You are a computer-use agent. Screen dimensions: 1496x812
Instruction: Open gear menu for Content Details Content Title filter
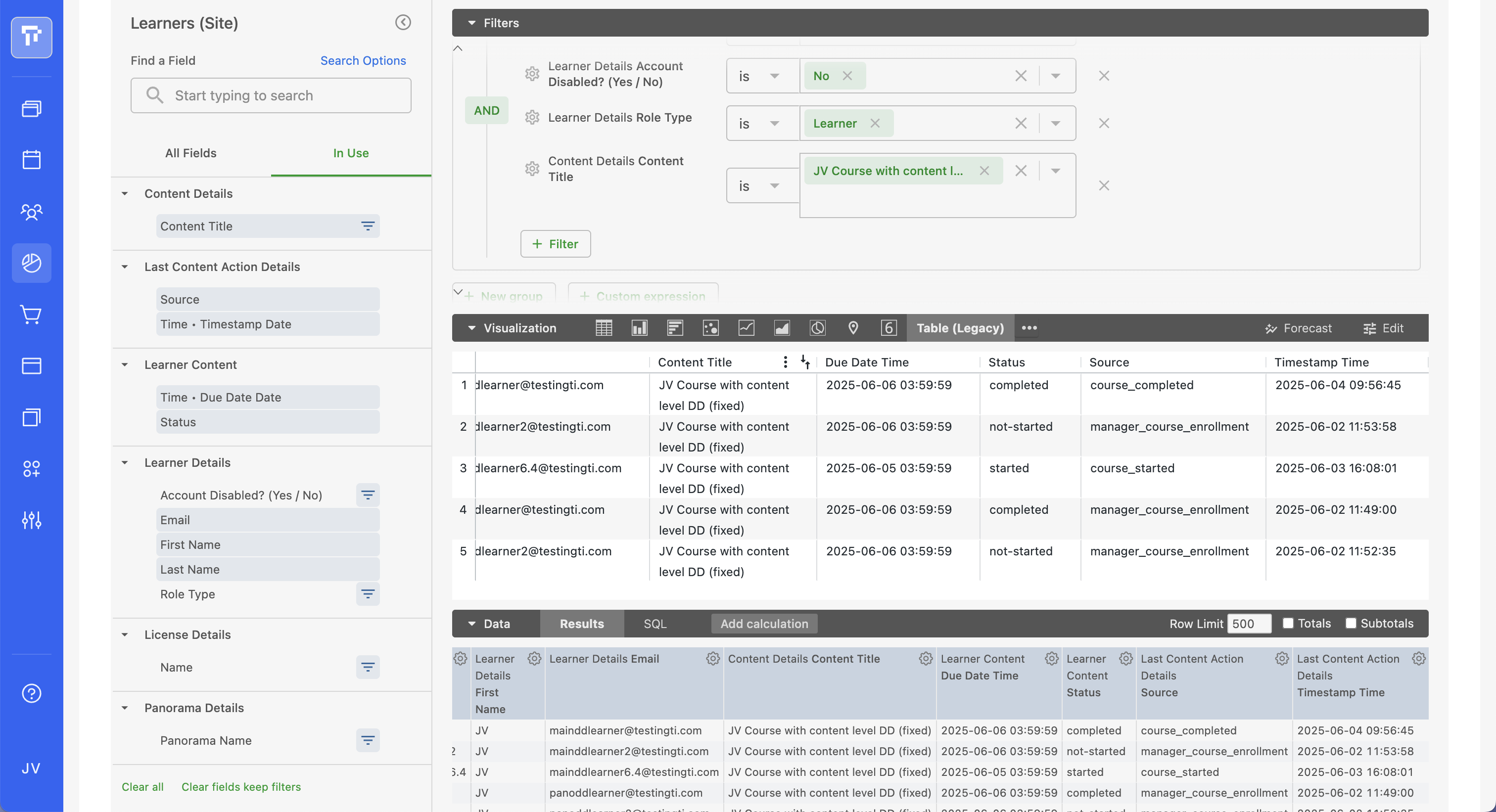532,169
